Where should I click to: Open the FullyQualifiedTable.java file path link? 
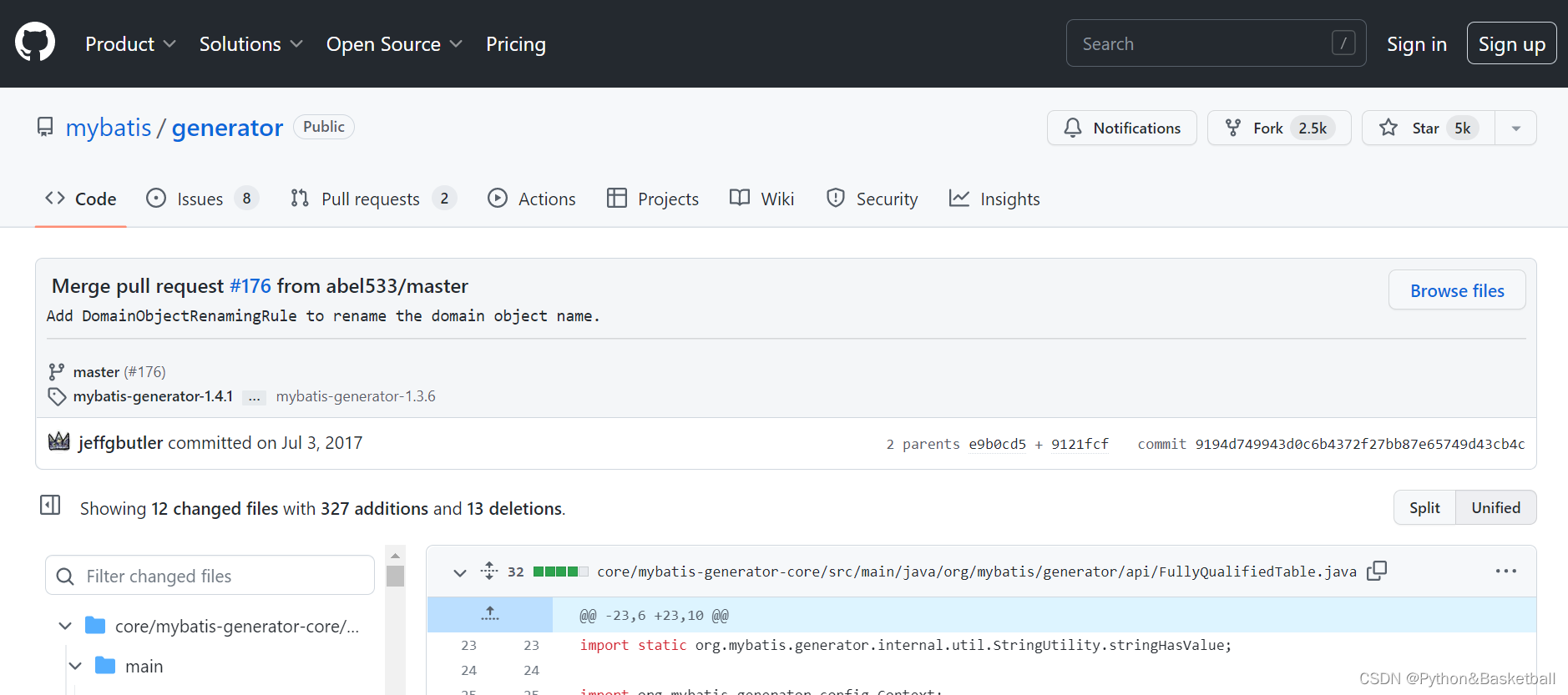coord(977,572)
